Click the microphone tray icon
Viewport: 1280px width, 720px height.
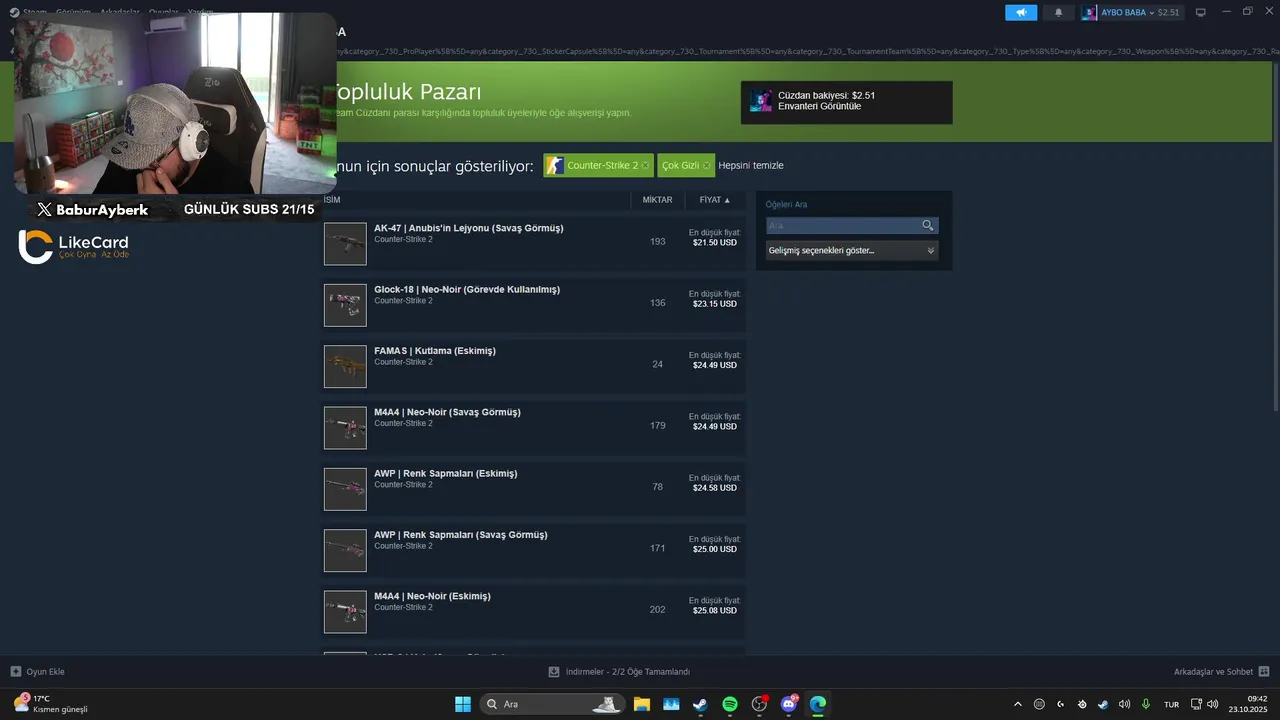point(1146,704)
